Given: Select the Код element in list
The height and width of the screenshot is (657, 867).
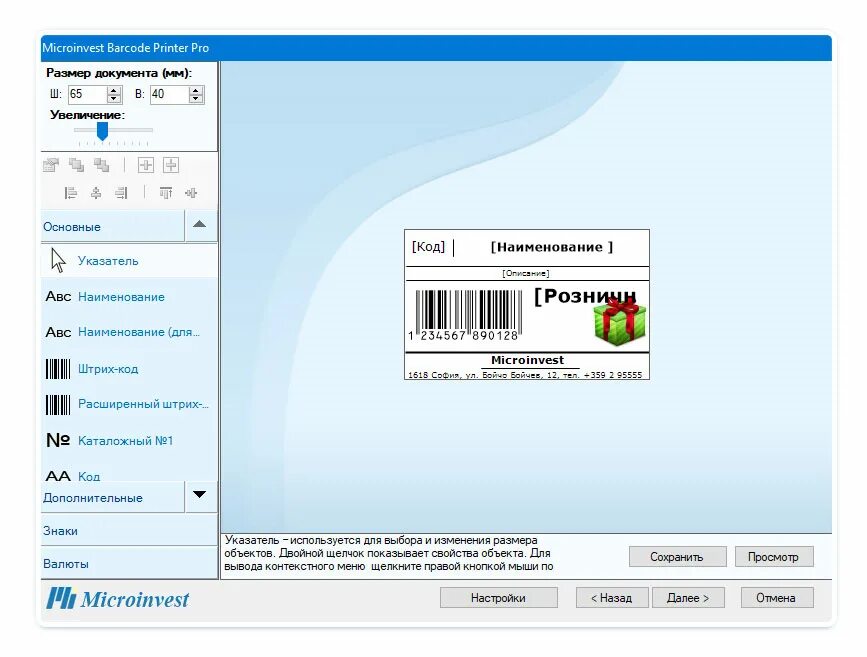Looking at the screenshot, I should 129,474.
